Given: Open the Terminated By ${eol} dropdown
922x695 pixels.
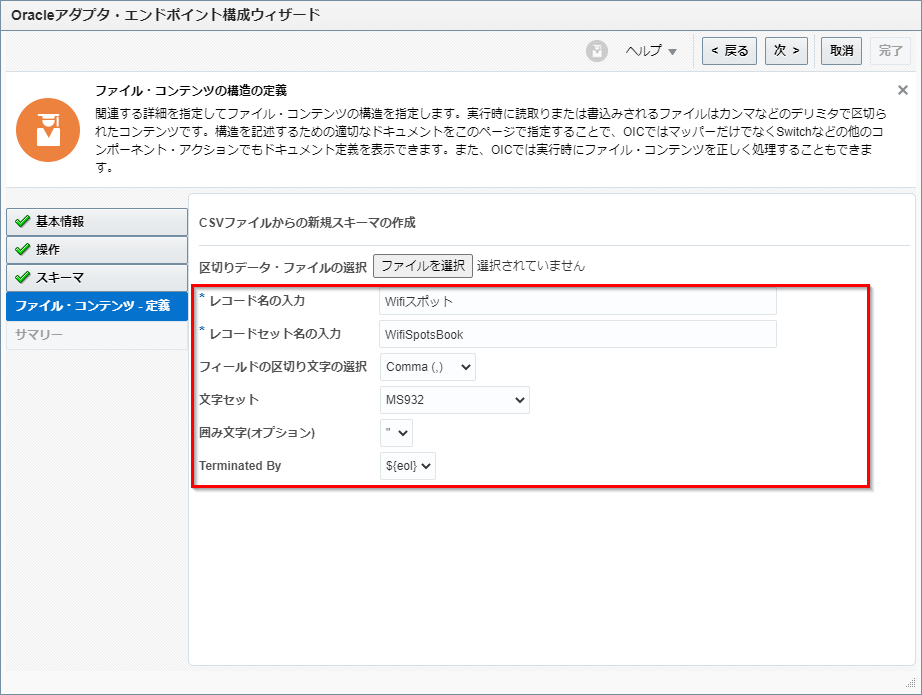Looking at the screenshot, I should click(408, 466).
